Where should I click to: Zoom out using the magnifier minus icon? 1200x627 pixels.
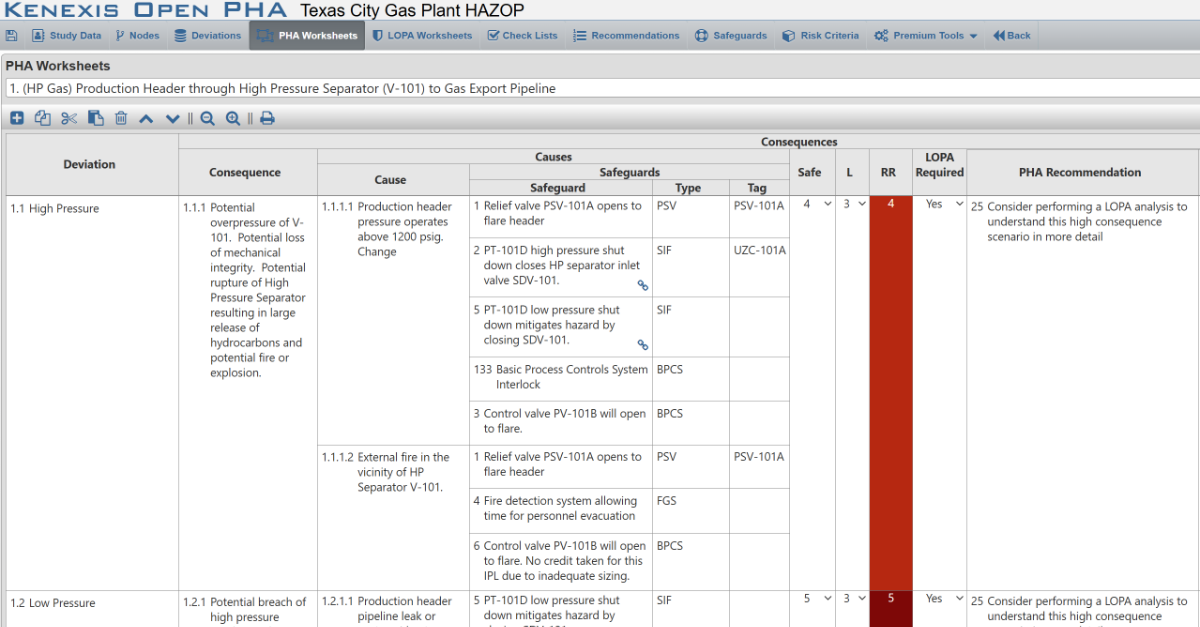pyautogui.click(x=207, y=118)
